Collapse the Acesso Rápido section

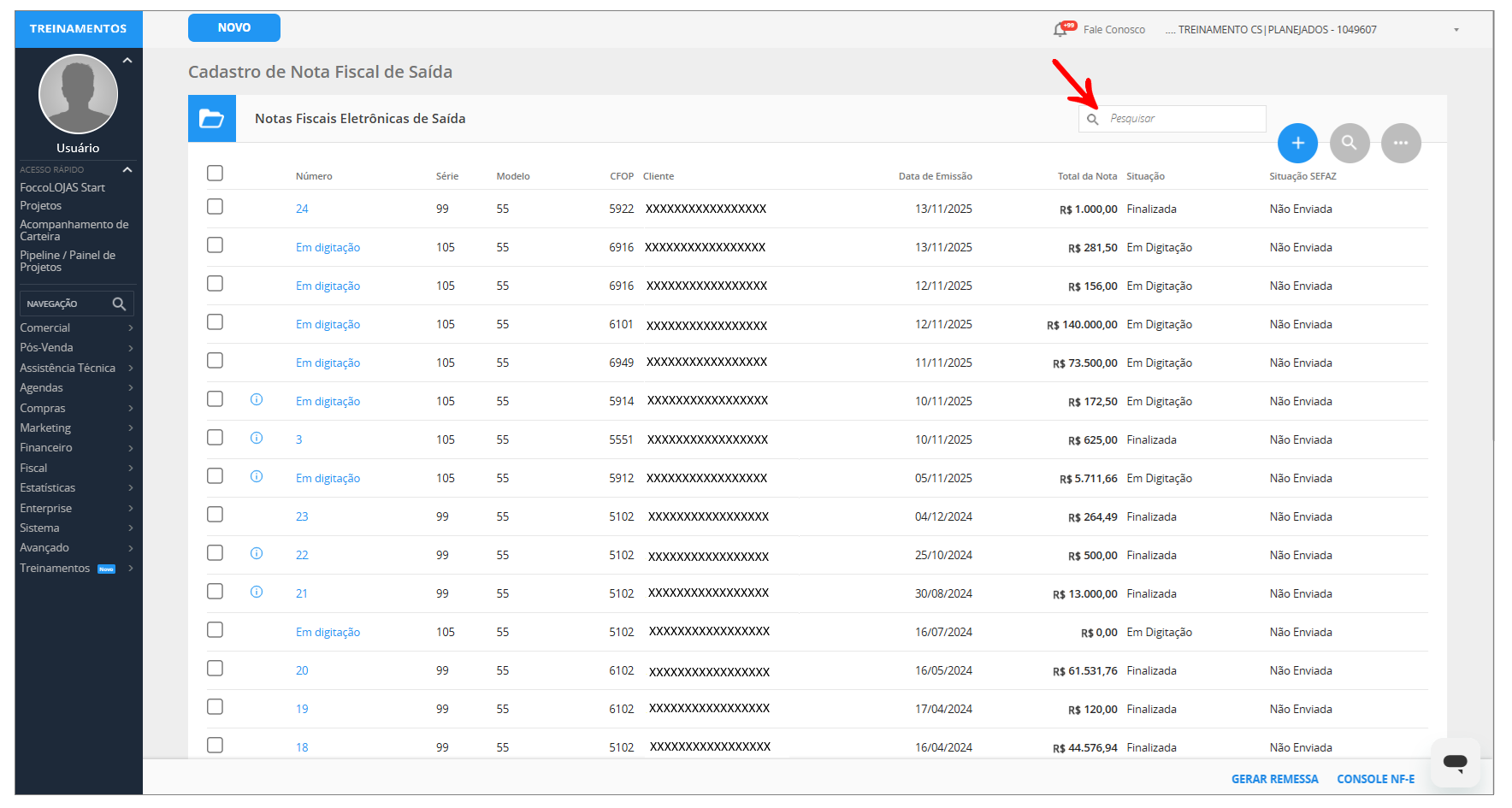point(127,170)
